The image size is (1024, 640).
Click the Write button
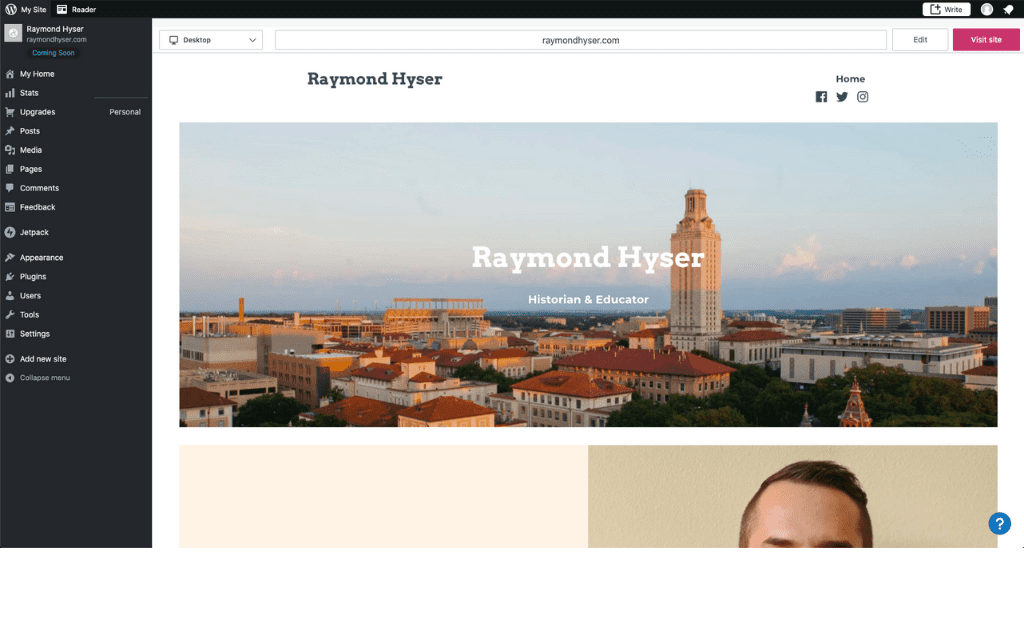946,9
